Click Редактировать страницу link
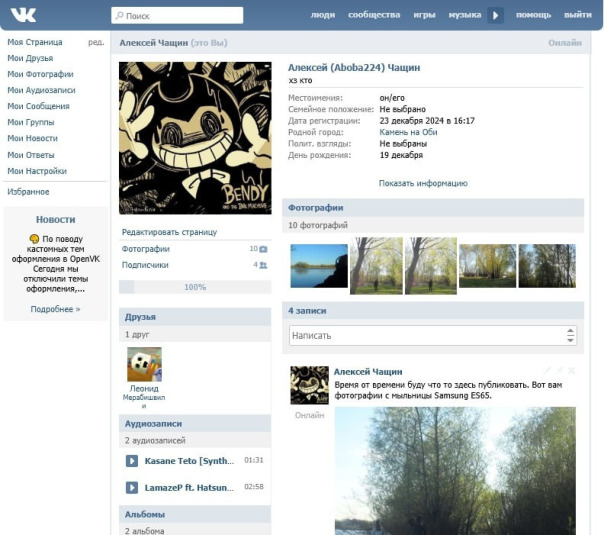 point(169,232)
